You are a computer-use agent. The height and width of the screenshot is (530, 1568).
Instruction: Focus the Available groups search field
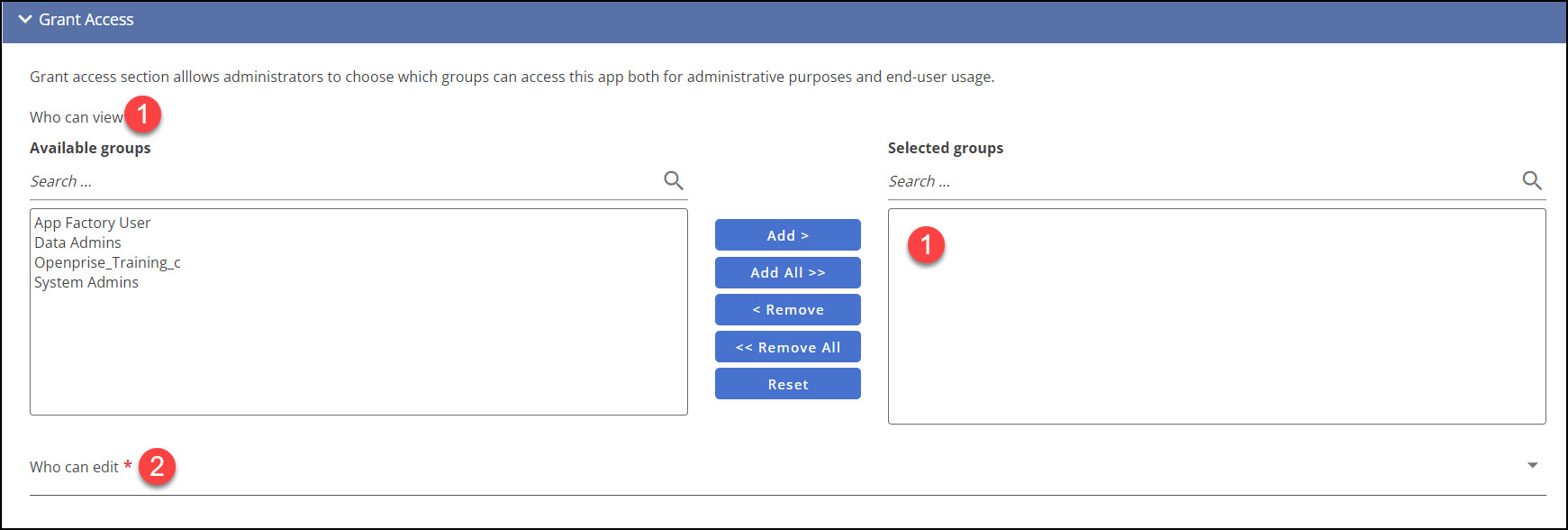(342, 181)
